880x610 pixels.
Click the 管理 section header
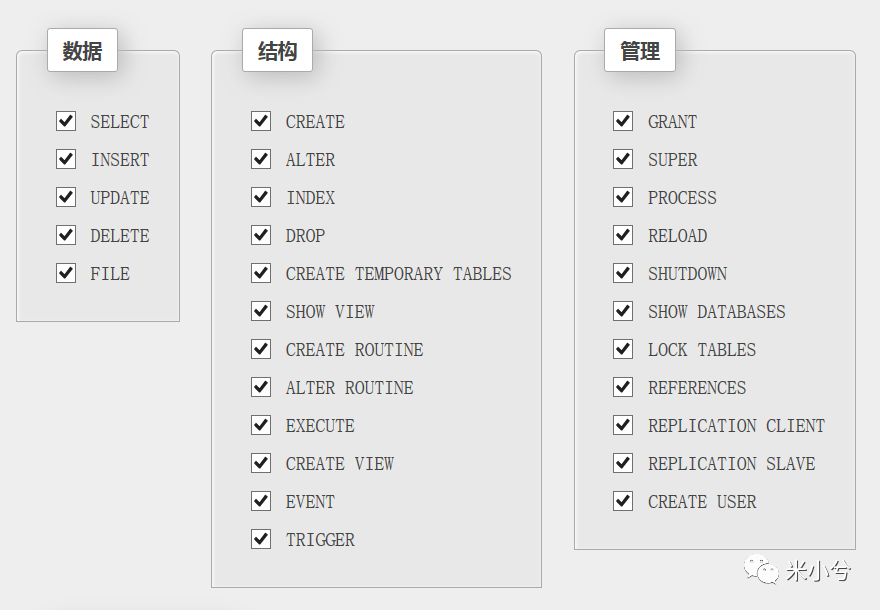click(640, 51)
